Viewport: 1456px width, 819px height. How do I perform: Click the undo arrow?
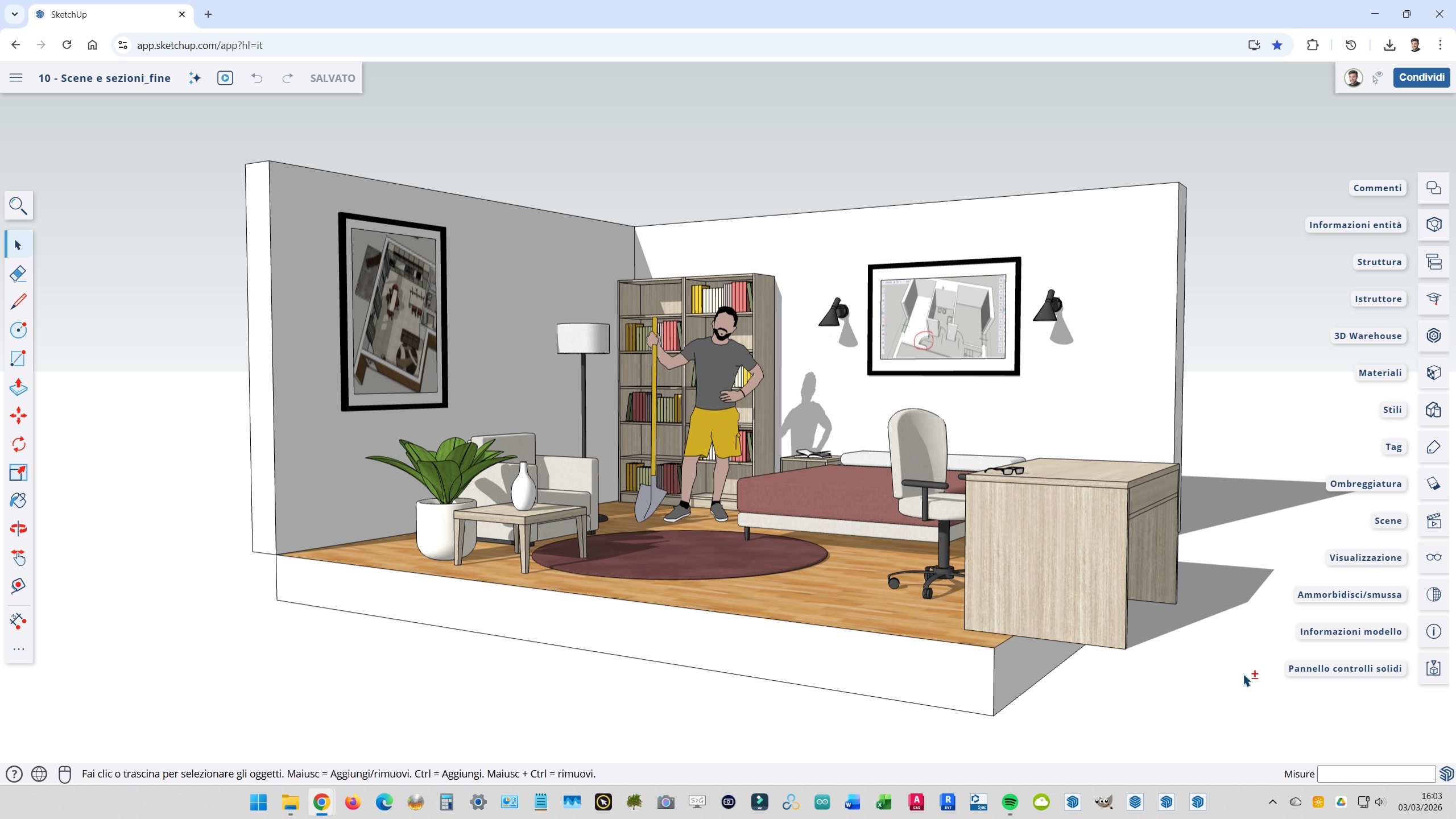[x=257, y=78]
